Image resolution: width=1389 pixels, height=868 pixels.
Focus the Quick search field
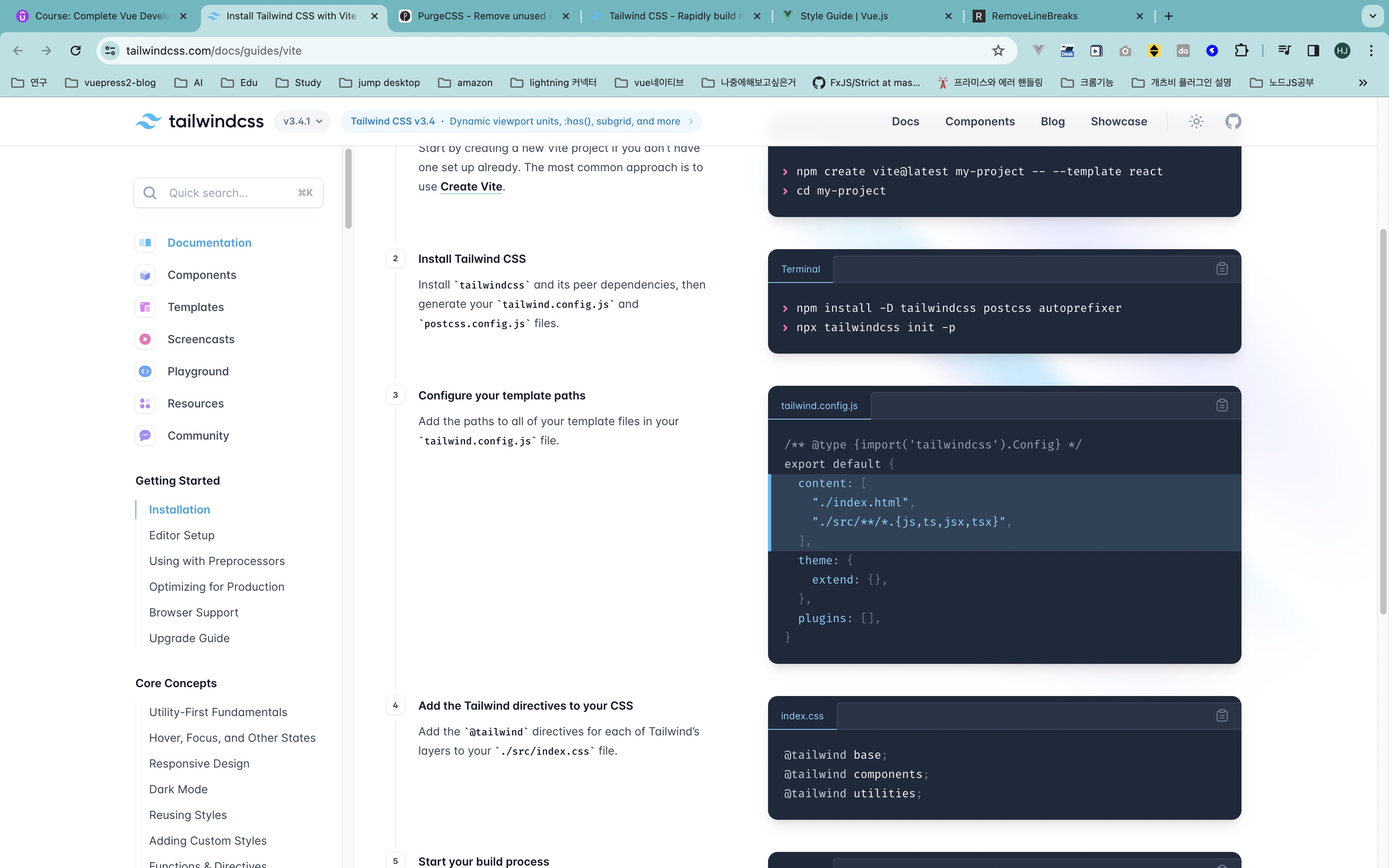pyautogui.click(x=228, y=193)
